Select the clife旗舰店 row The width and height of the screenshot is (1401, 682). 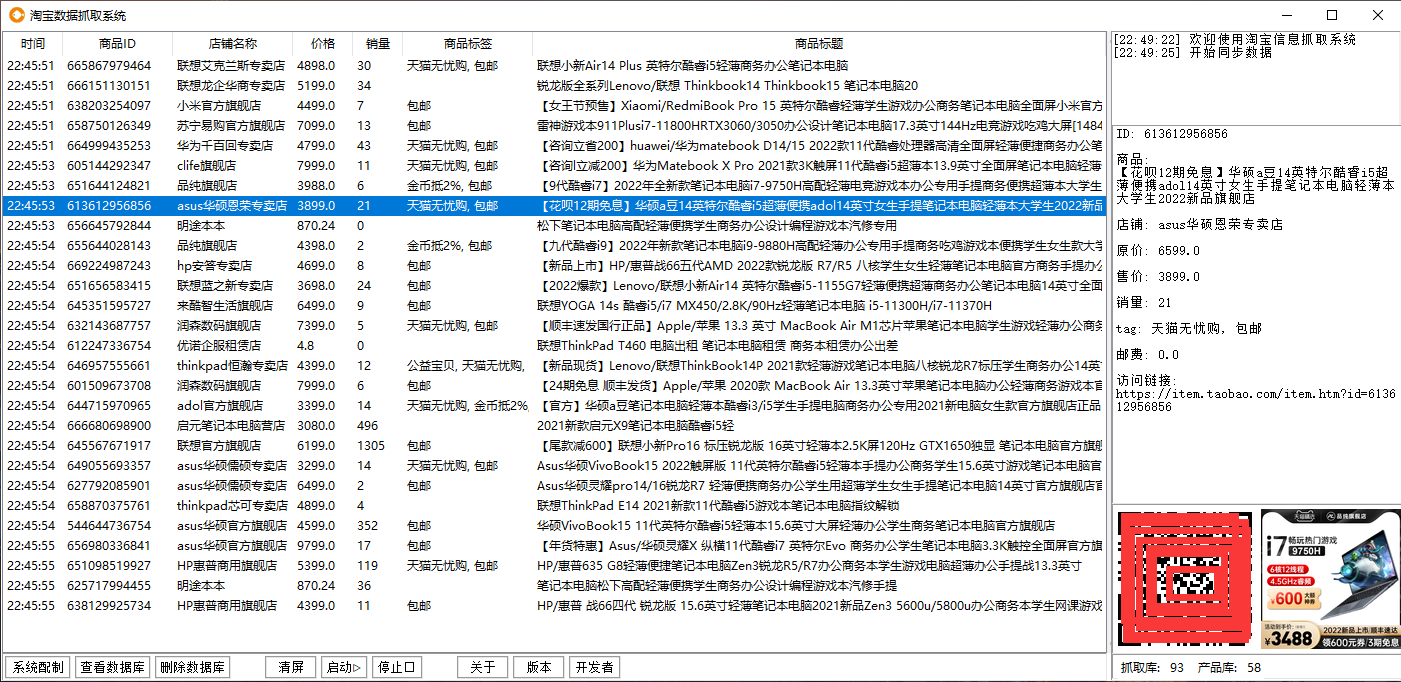coord(553,165)
